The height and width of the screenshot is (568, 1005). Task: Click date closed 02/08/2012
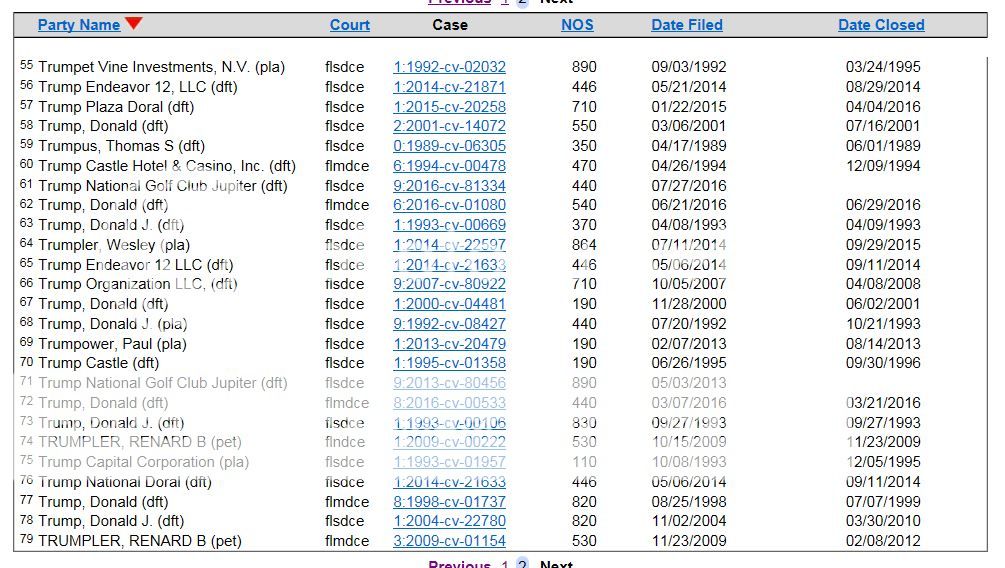click(883, 540)
